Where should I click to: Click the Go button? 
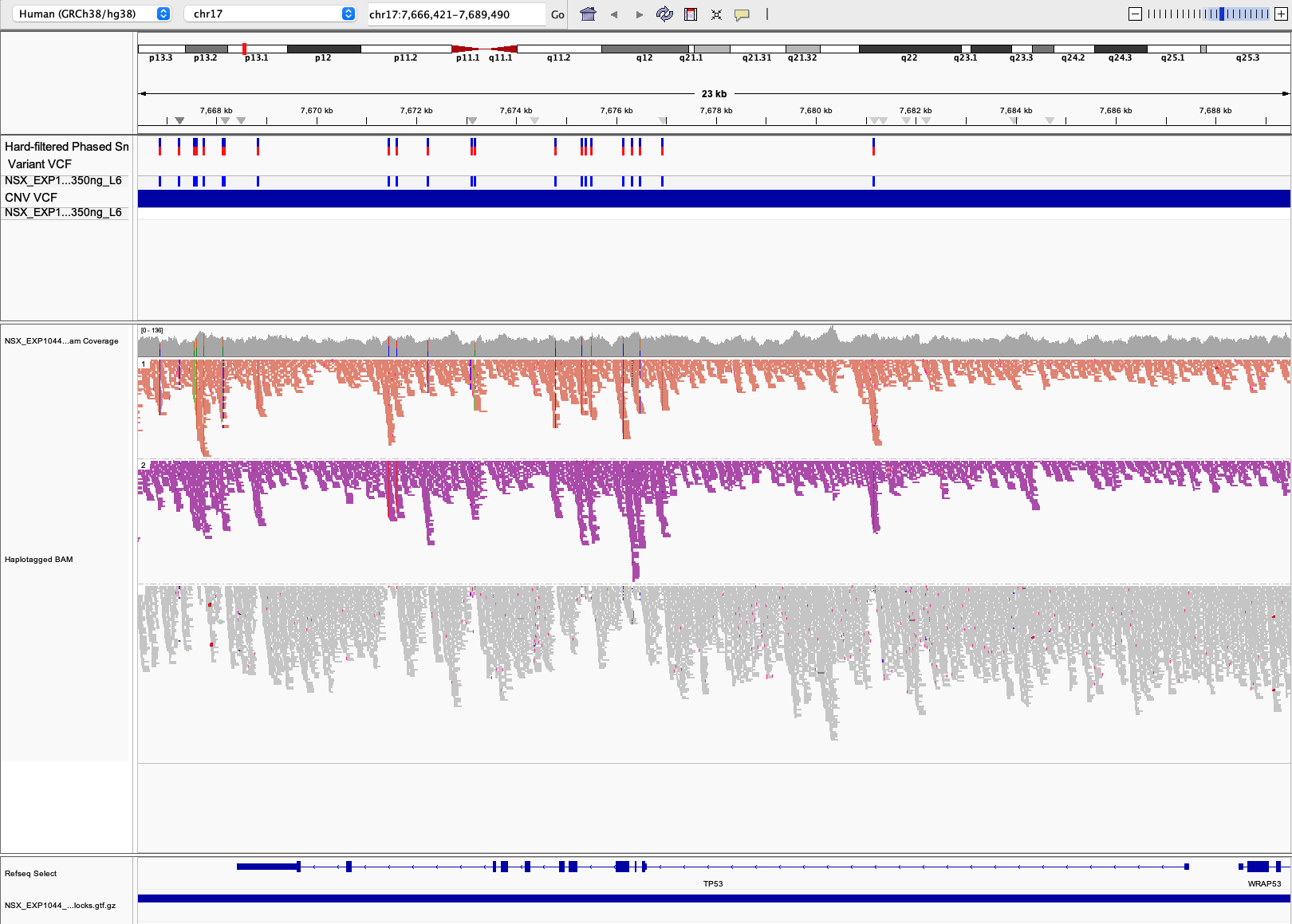(x=557, y=14)
